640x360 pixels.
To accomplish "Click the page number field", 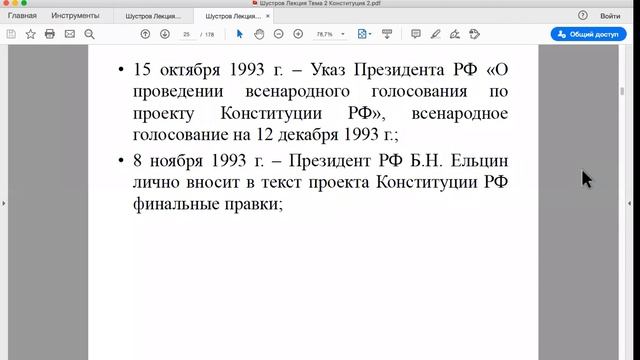I will 187,34.
